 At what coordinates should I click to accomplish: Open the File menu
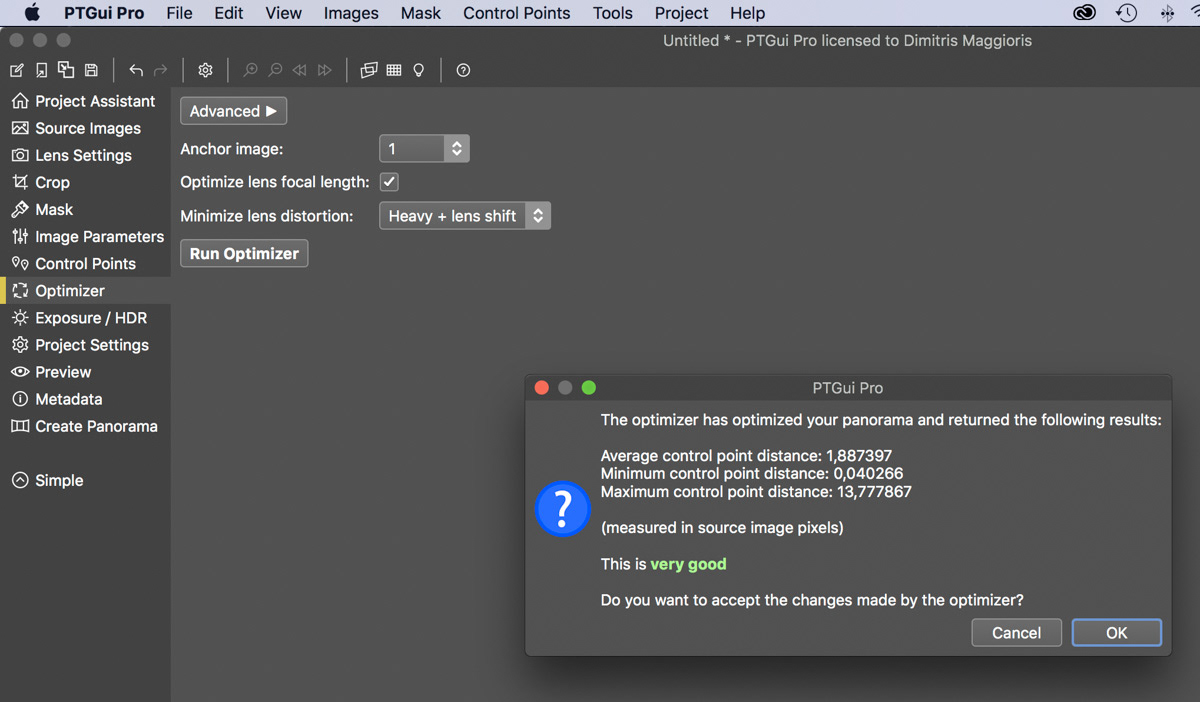tap(179, 13)
